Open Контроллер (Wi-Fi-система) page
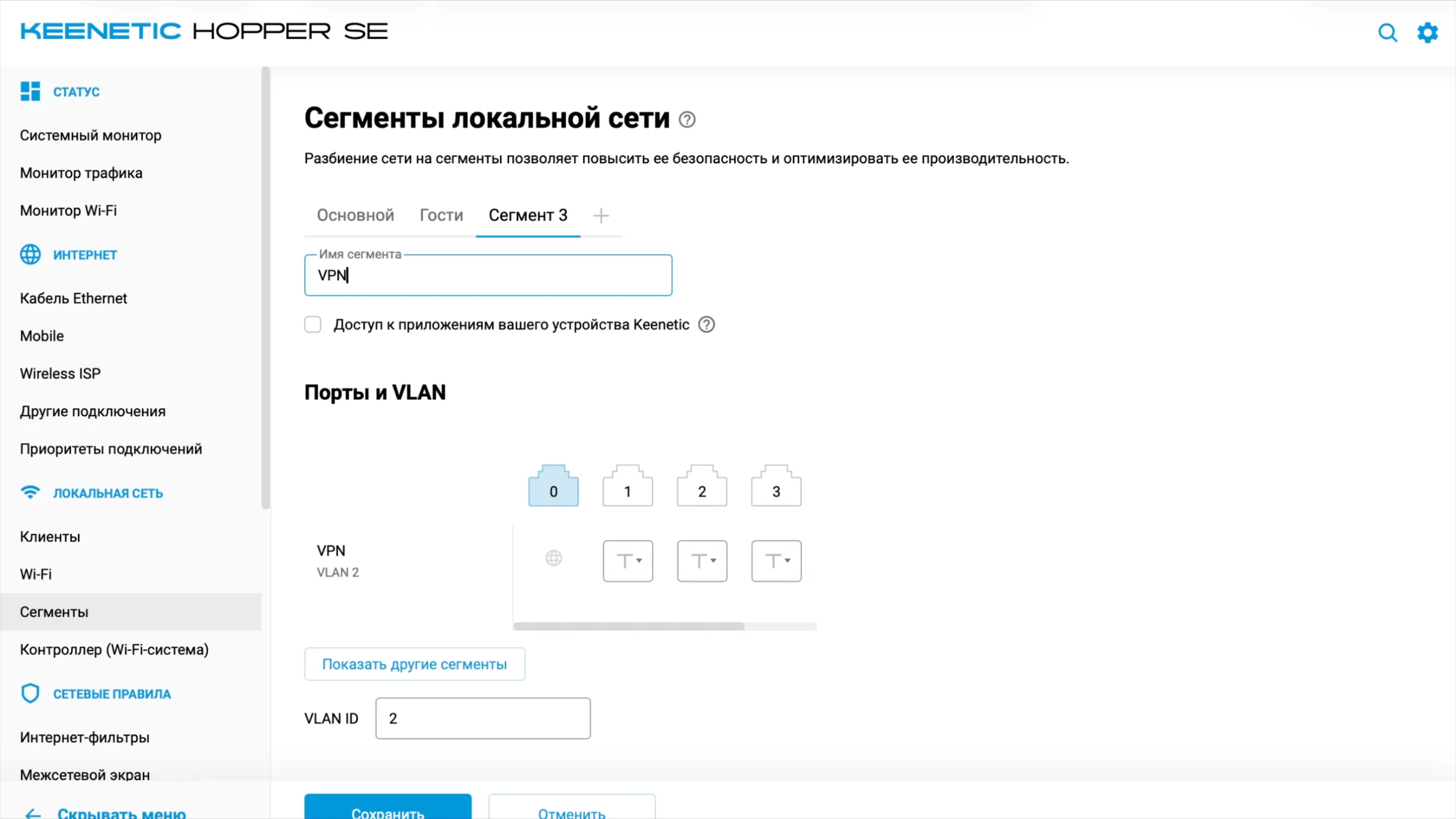Screen dimensions: 1456x819 pyautogui.click(x=114, y=650)
